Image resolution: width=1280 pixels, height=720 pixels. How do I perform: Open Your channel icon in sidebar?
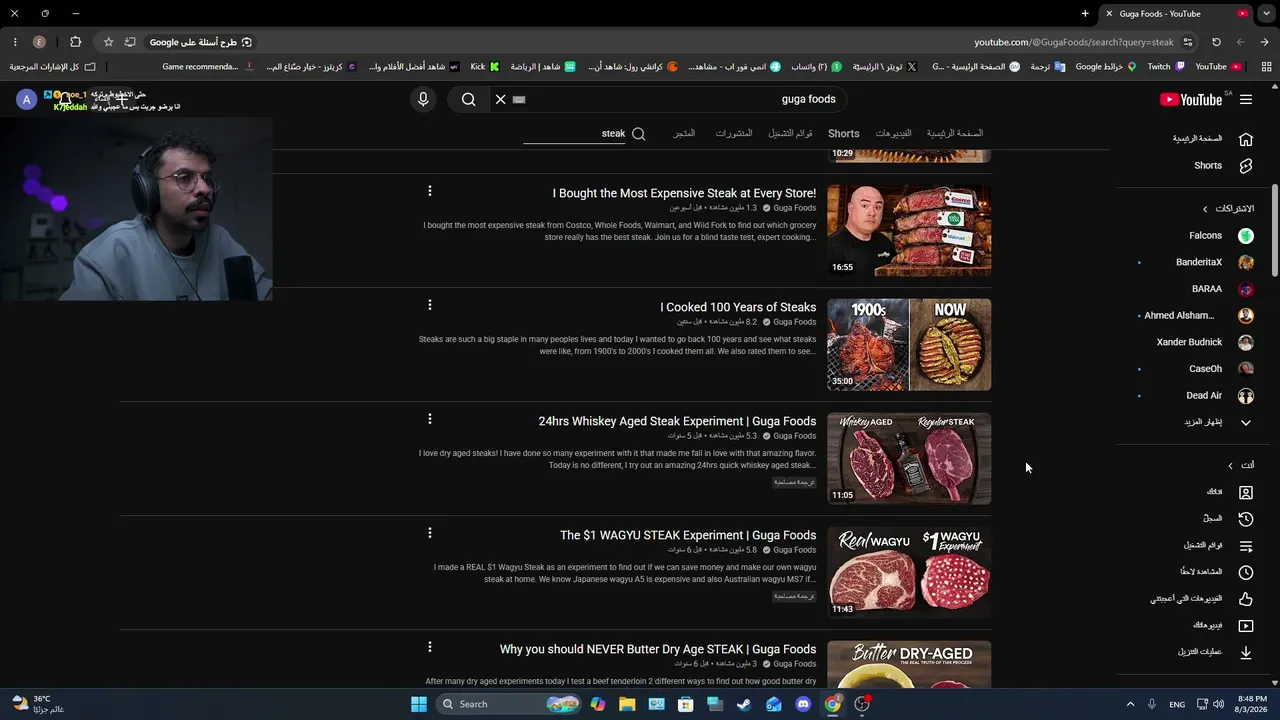(x=1246, y=492)
